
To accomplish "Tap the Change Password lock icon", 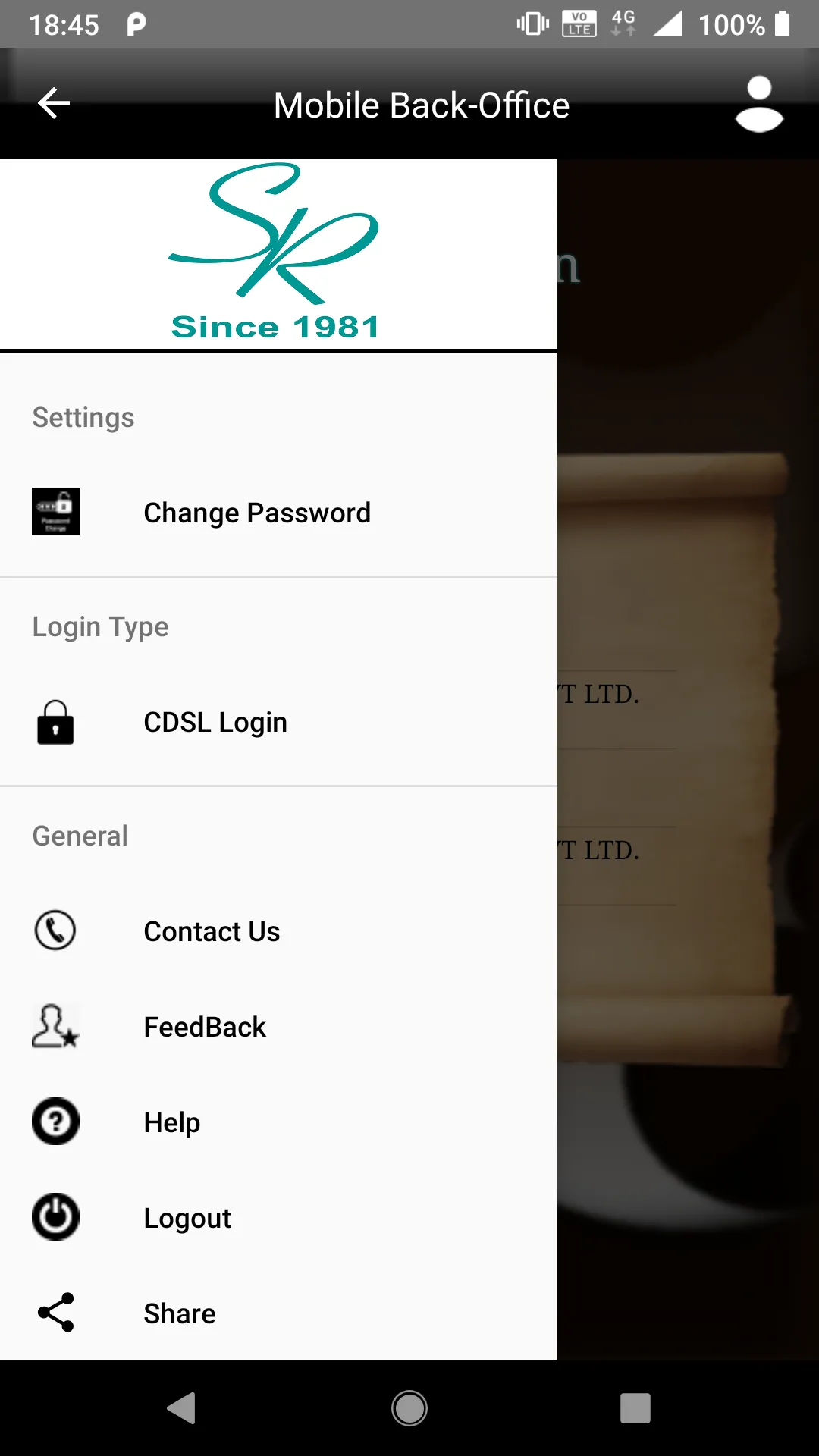I will coord(55,512).
